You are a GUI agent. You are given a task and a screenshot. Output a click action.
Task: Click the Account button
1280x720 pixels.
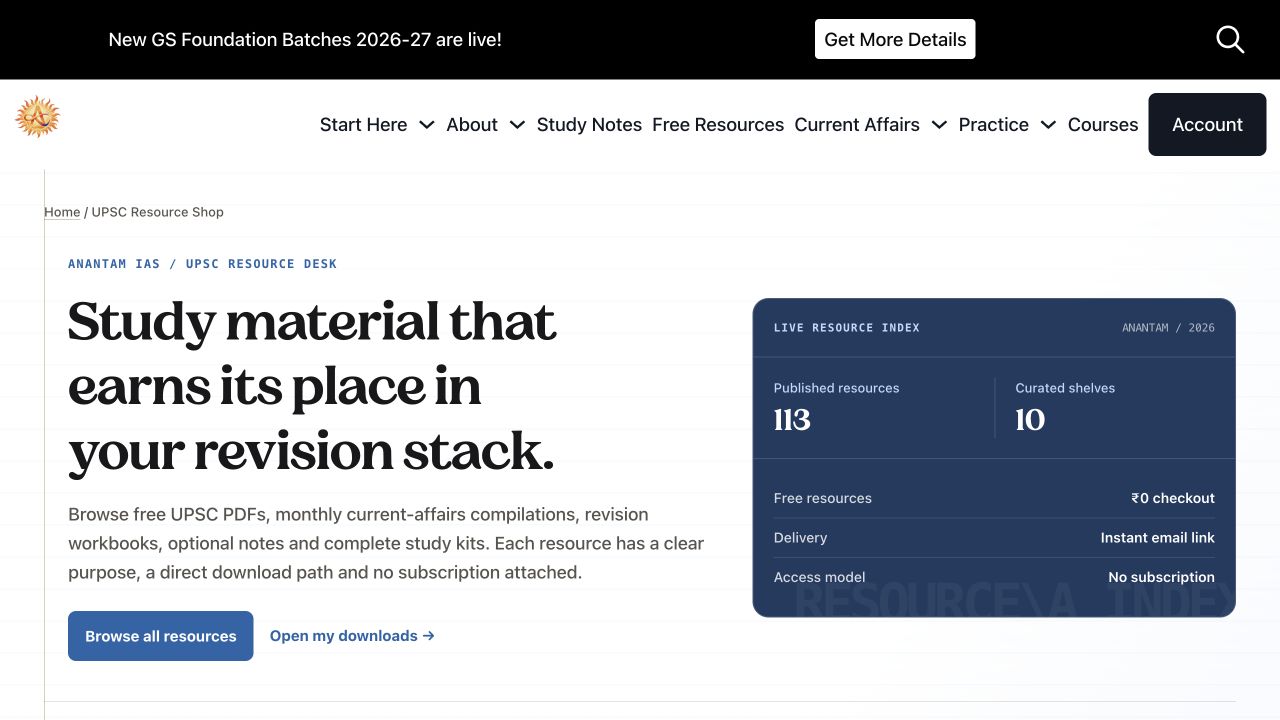click(x=1207, y=125)
